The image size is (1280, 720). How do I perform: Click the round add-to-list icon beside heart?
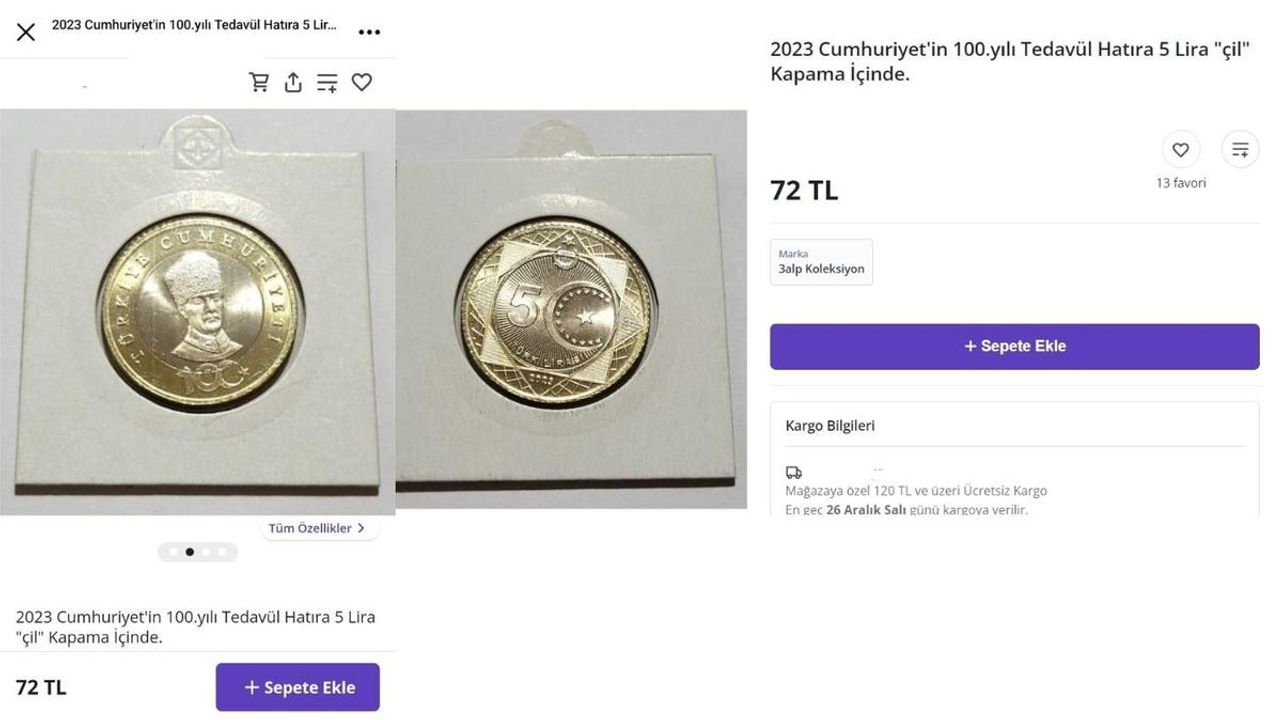1240,150
